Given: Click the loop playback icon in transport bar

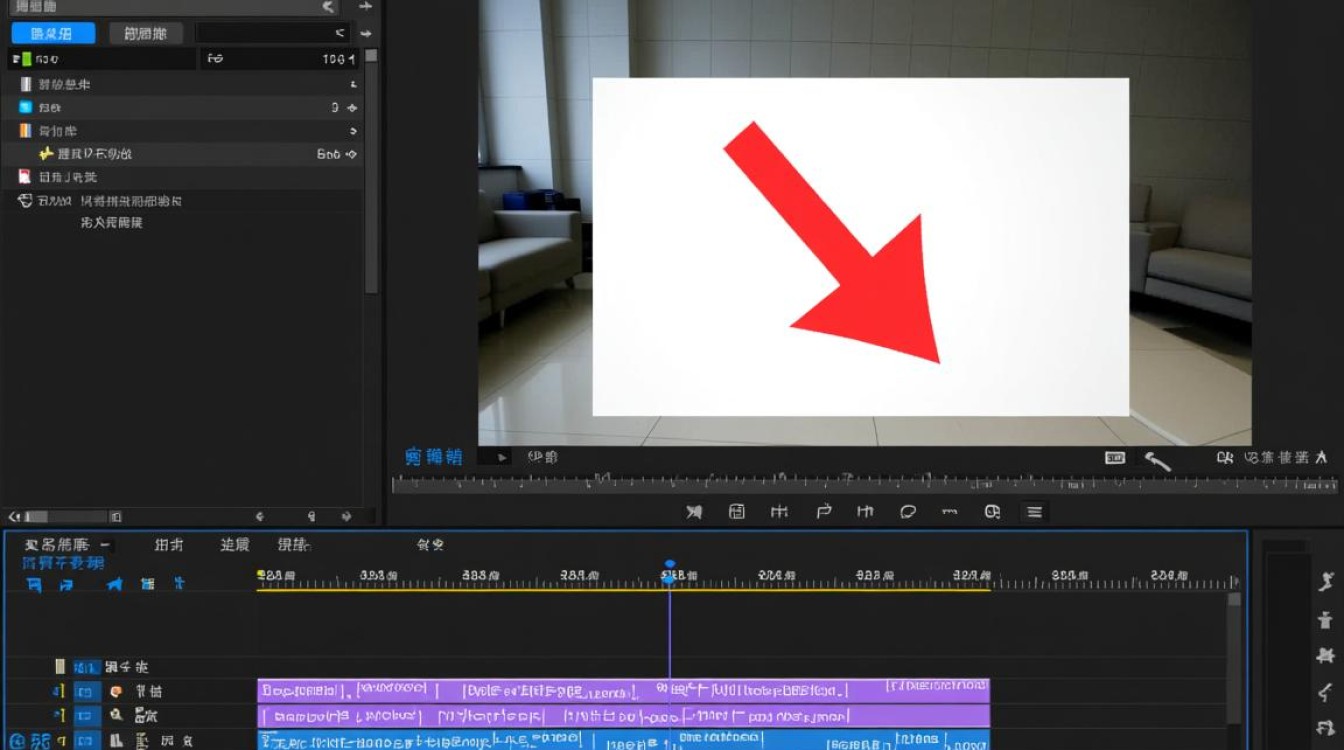Looking at the screenshot, I should click(x=908, y=512).
